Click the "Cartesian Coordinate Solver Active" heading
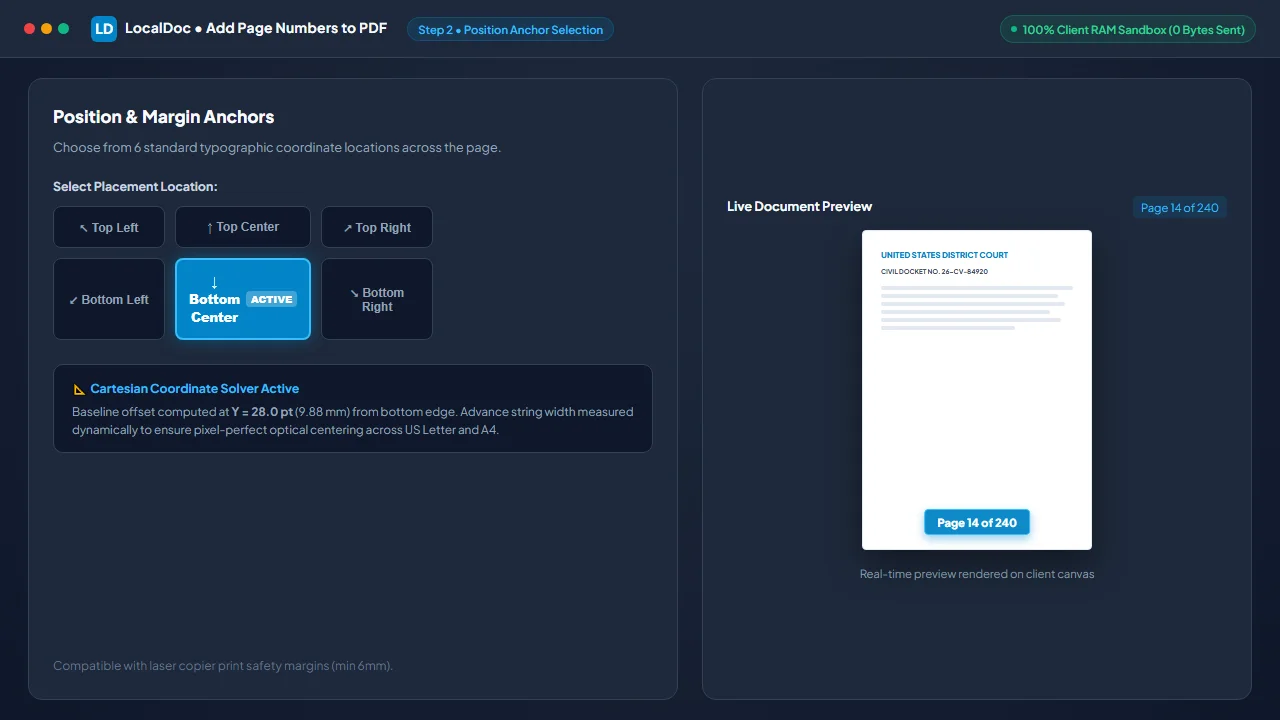This screenshot has width=1280, height=720. point(194,389)
